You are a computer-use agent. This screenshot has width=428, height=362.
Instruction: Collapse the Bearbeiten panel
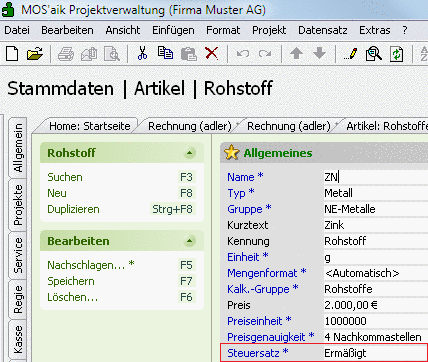pos(189,241)
